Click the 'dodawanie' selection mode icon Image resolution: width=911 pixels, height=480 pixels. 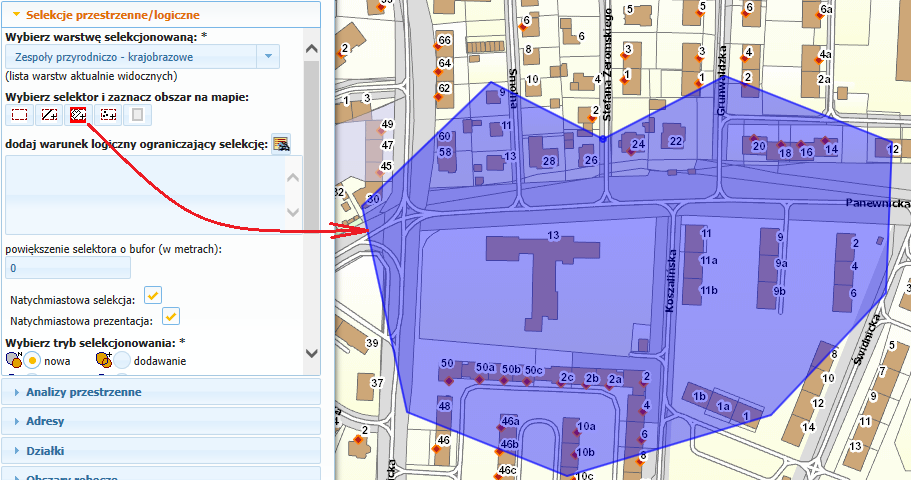(x=103, y=360)
